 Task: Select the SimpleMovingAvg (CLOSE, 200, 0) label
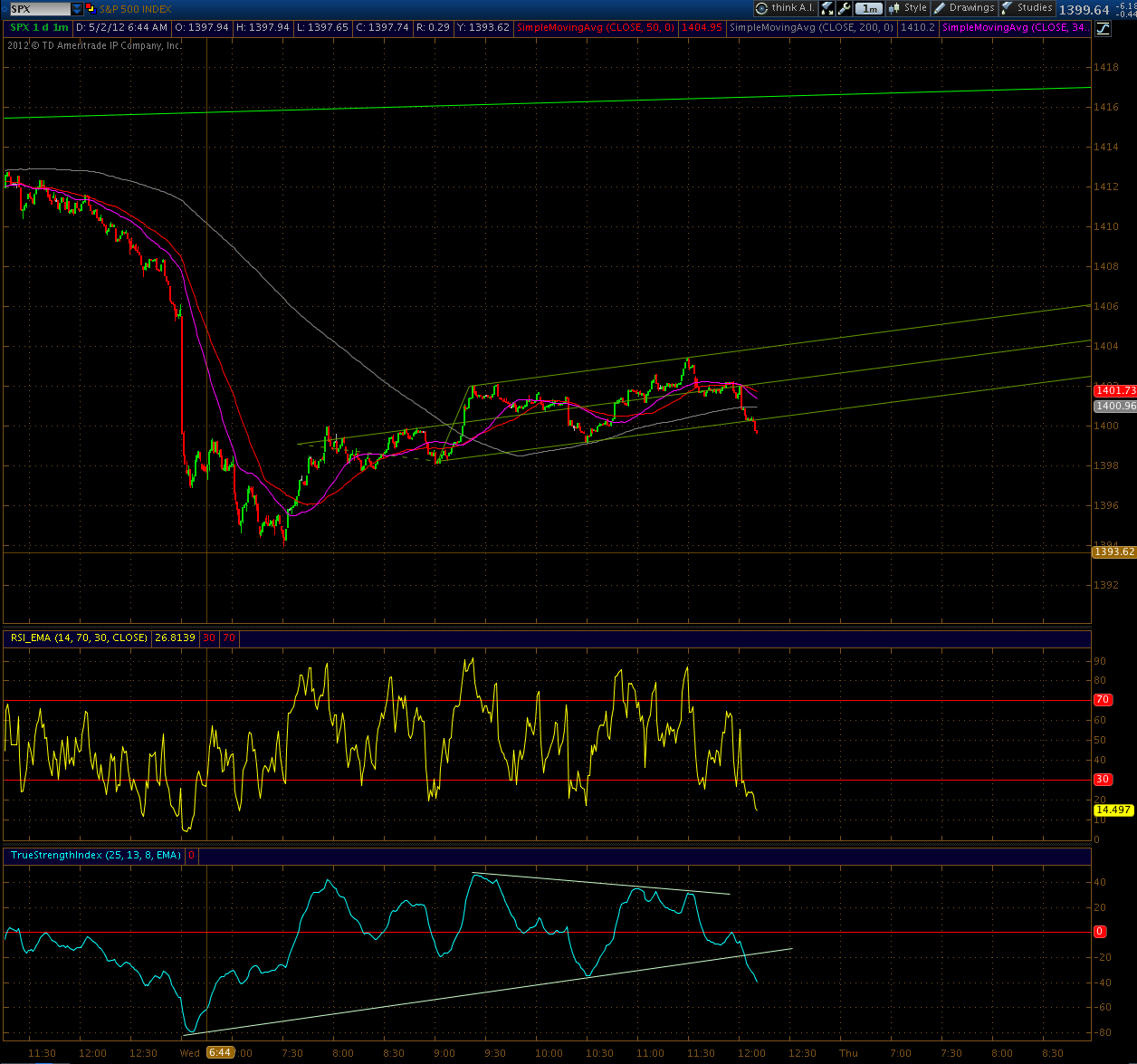pyautogui.click(x=812, y=28)
